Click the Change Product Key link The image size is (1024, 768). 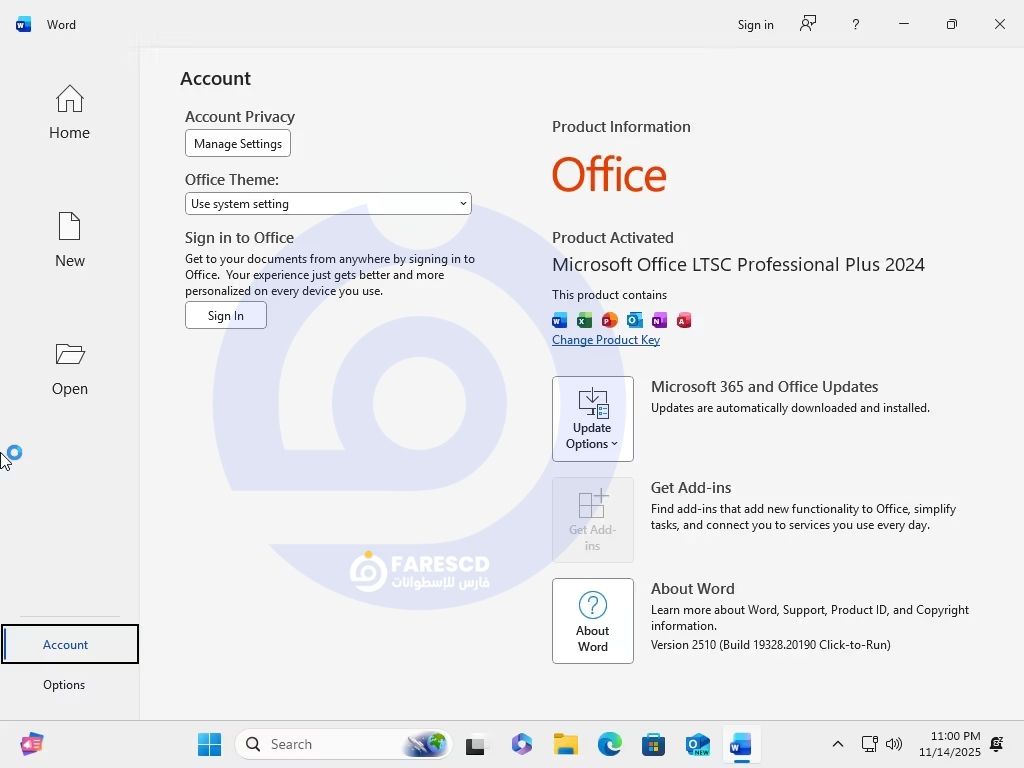pyautogui.click(x=606, y=340)
